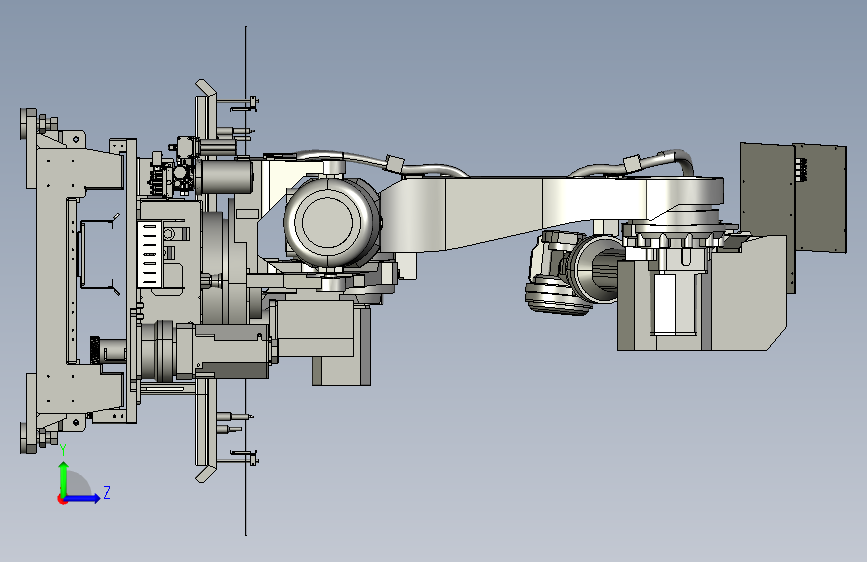Screen dimensions: 867x562
Task: Select the long thin vertical reference line
Action: pyautogui.click(x=246, y=280)
